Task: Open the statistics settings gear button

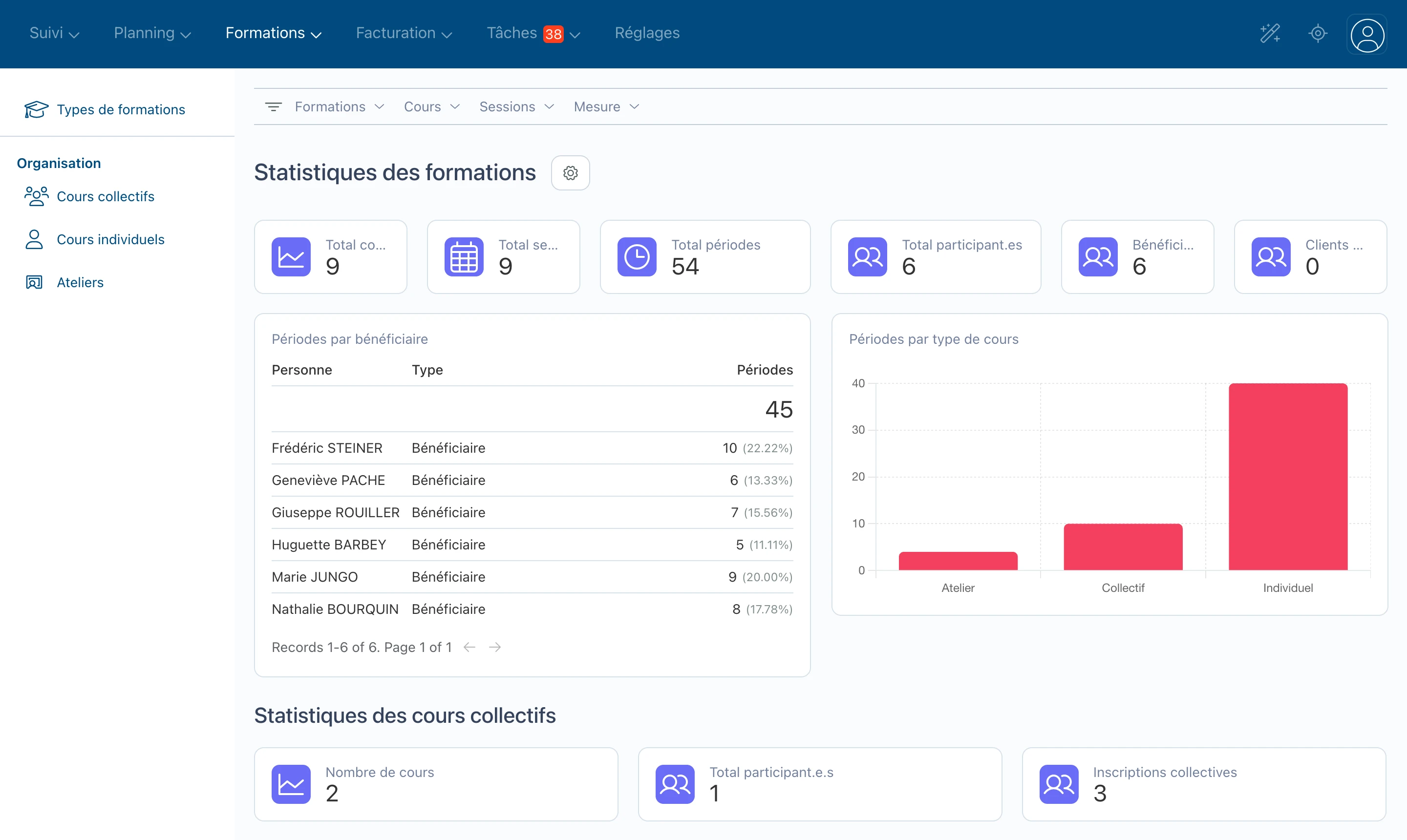Action: pyautogui.click(x=570, y=173)
